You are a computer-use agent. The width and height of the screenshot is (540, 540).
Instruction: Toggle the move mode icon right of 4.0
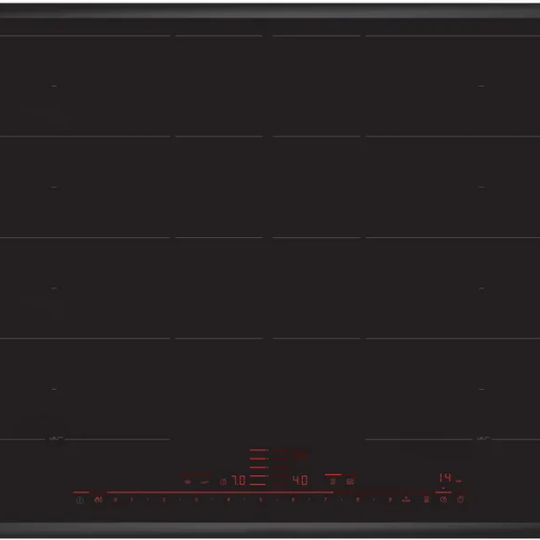pos(350,482)
